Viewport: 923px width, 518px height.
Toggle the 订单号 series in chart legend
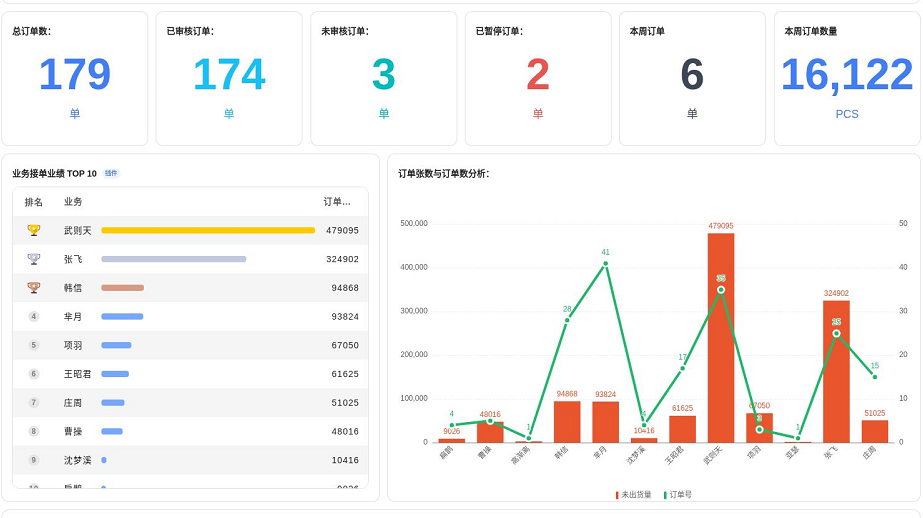(x=678, y=495)
